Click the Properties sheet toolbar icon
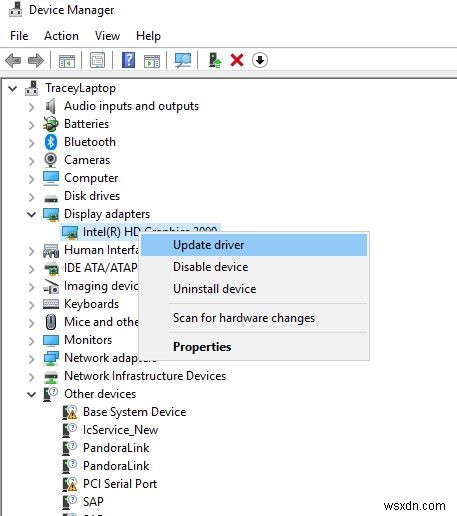 (x=97, y=60)
